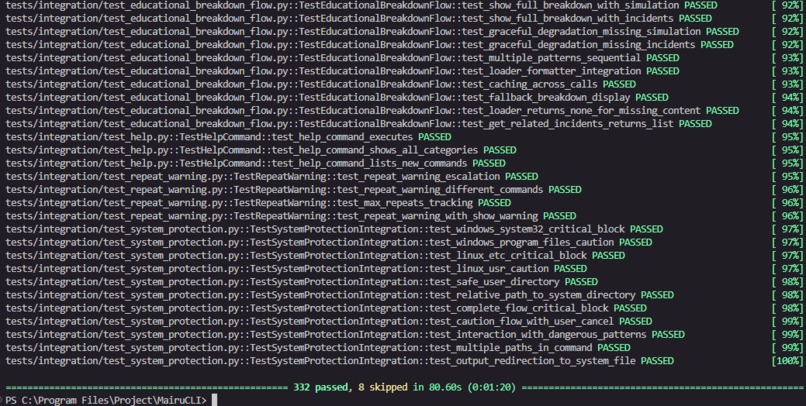
Task: Click the test_linux_etc_critical_block test name
Action: 508,255
